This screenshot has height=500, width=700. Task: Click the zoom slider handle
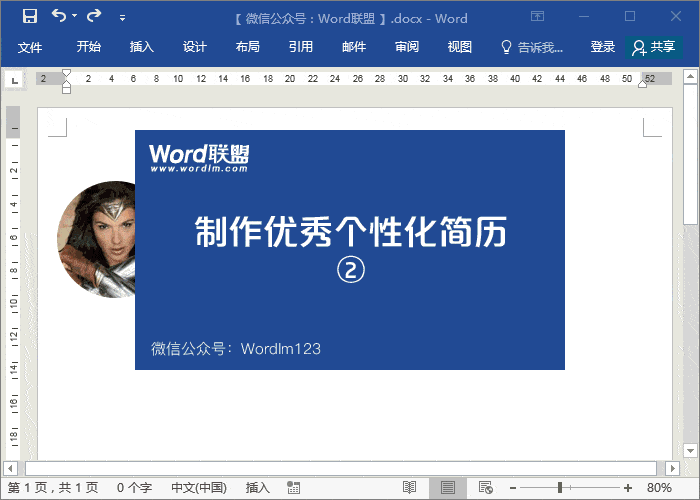pyautogui.click(x=560, y=488)
